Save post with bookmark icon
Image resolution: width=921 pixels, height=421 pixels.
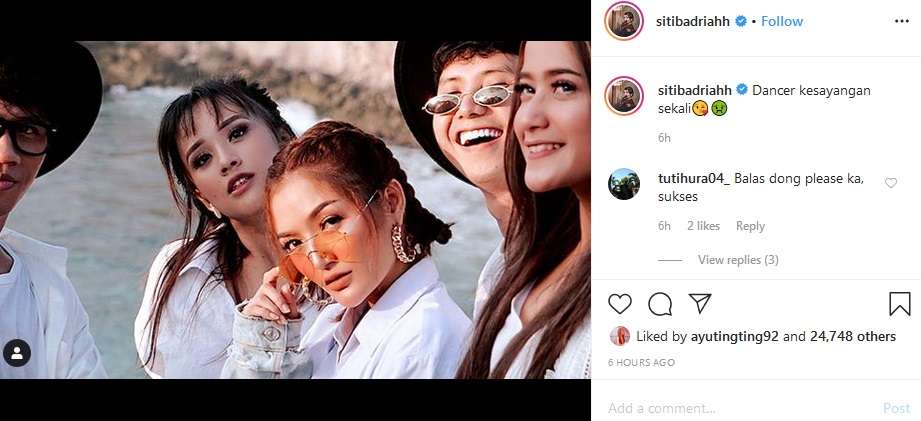point(899,304)
